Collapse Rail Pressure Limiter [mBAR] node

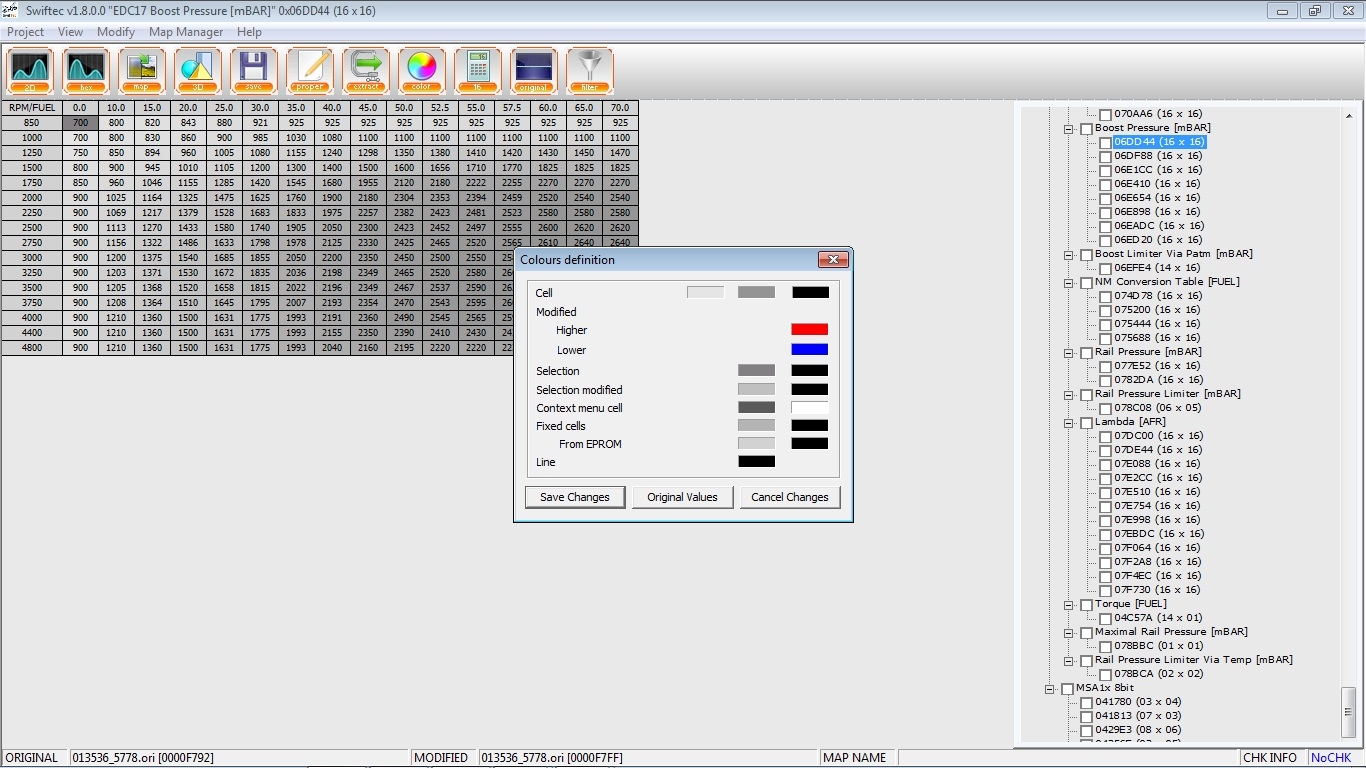(x=1069, y=395)
